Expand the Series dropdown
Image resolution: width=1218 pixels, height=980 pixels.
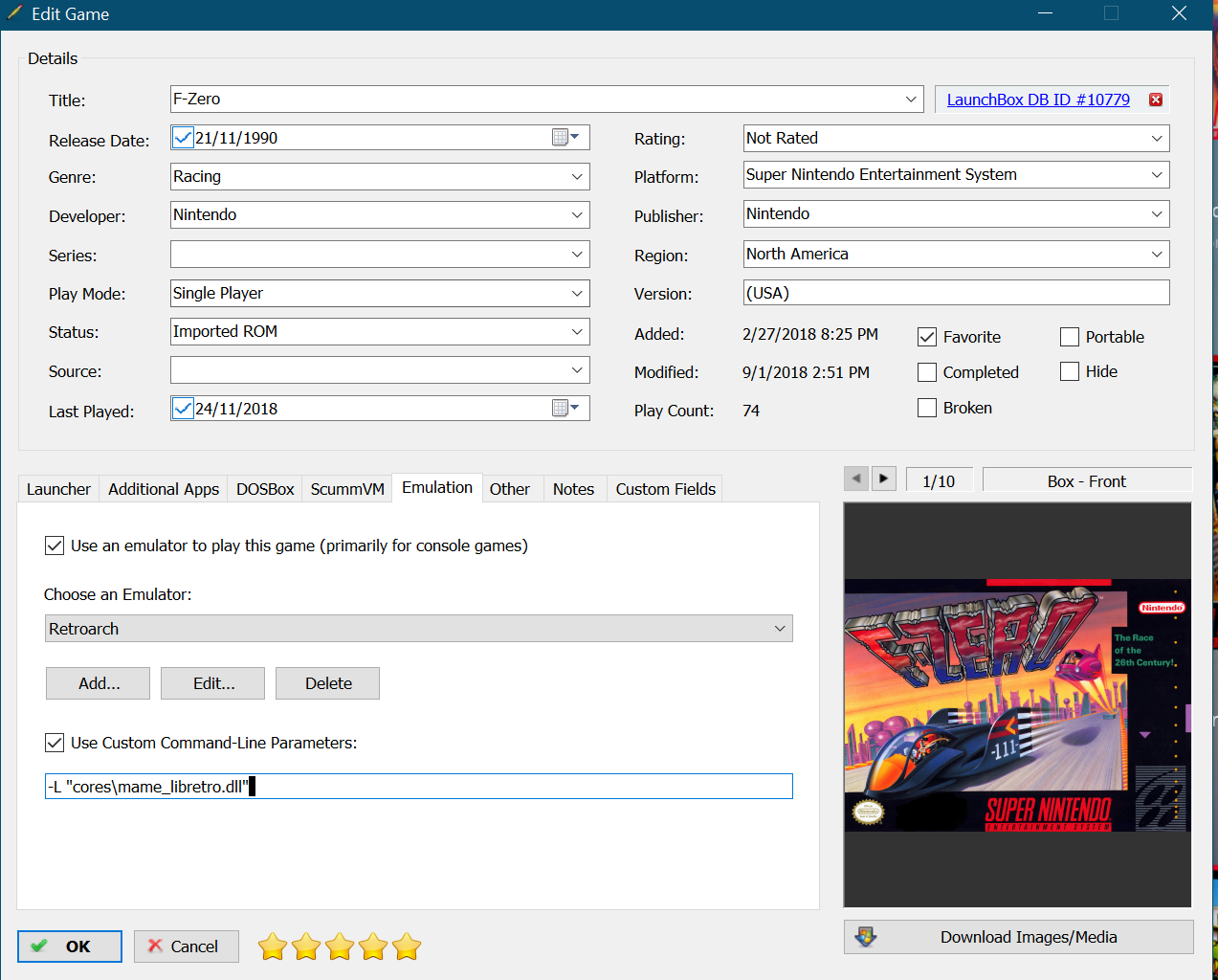coord(577,255)
